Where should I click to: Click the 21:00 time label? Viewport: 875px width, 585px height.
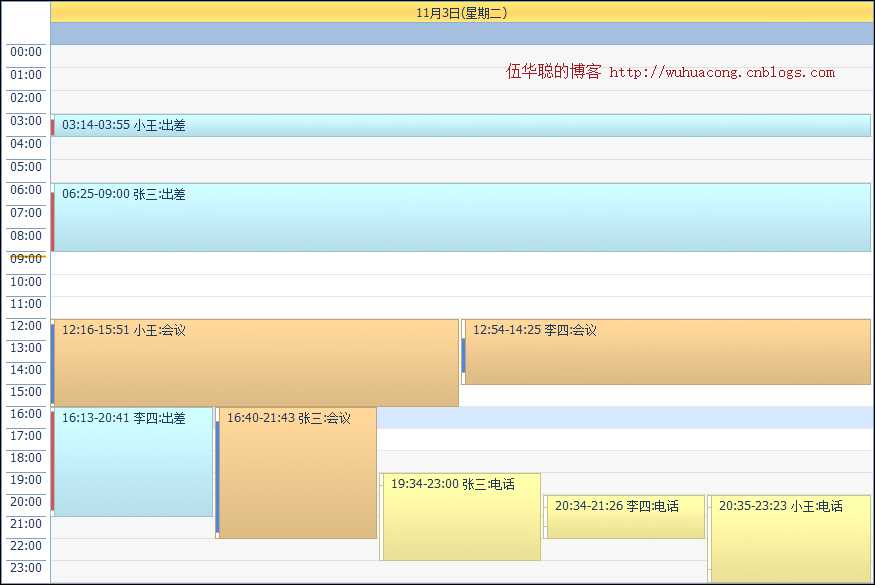[26, 524]
